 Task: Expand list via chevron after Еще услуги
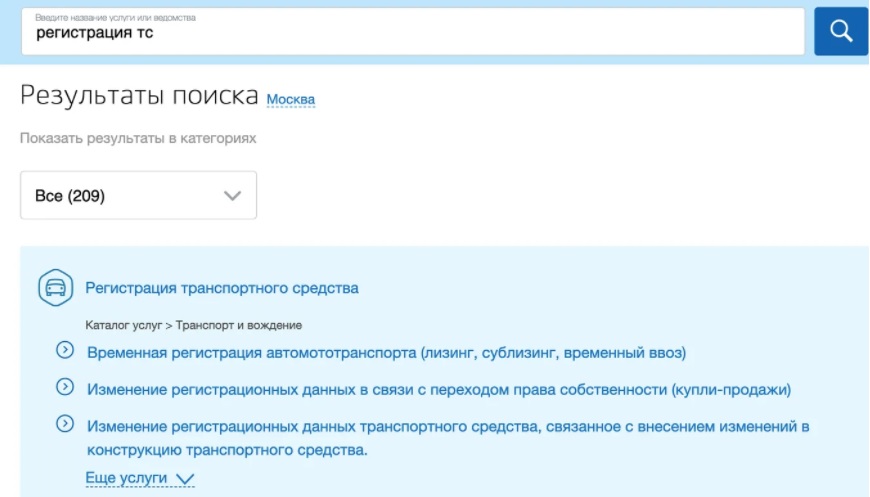tap(184, 480)
